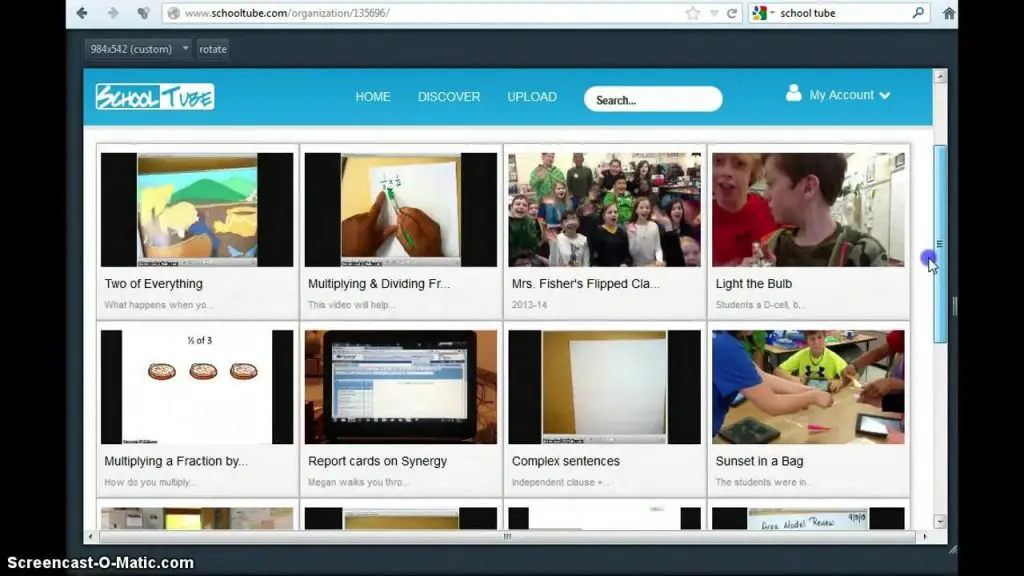Click the vertical scrollbar thumb
The height and width of the screenshot is (576, 1024).
click(940, 244)
